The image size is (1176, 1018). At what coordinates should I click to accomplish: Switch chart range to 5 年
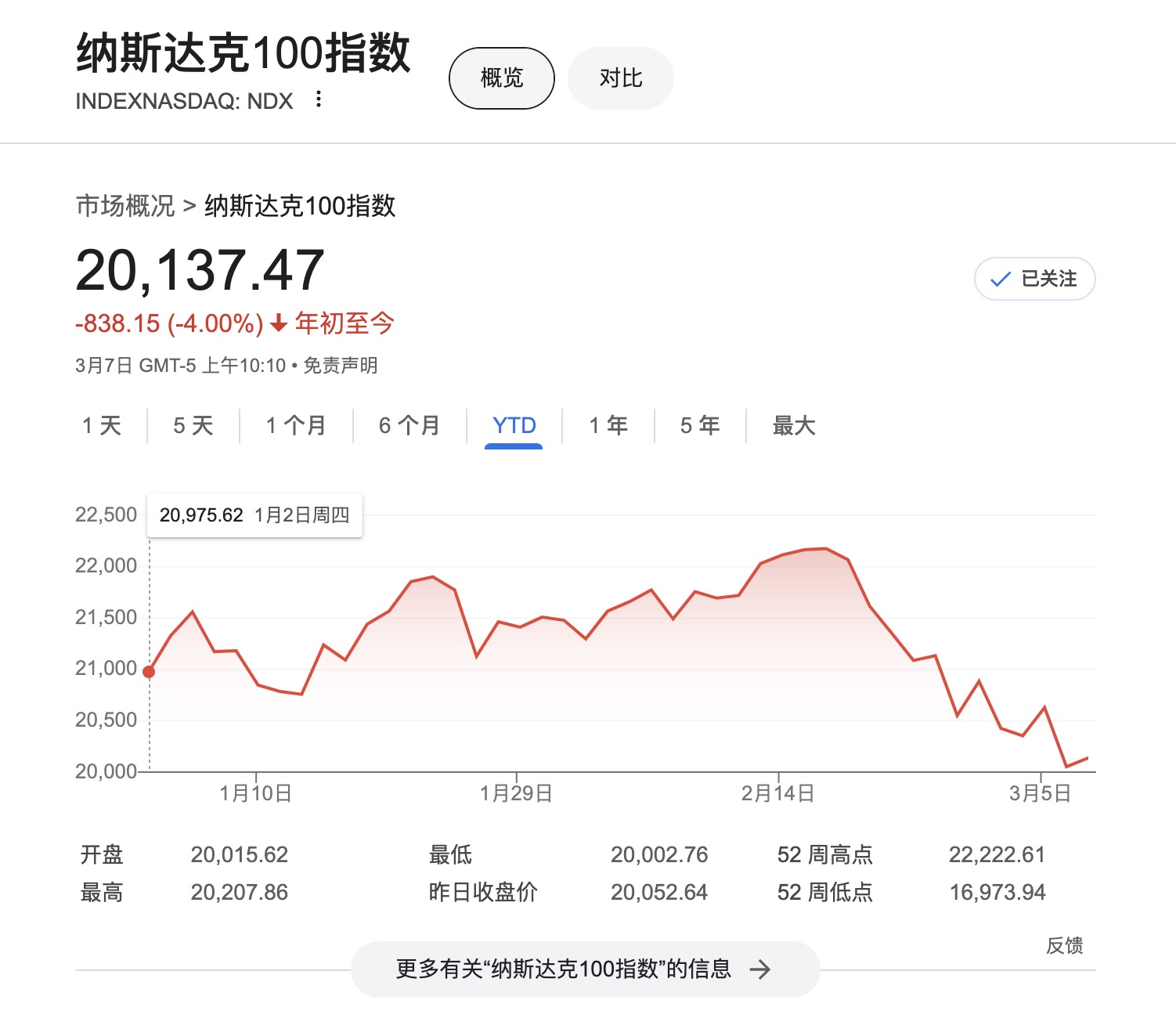pyautogui.click(x=700, y=426)
